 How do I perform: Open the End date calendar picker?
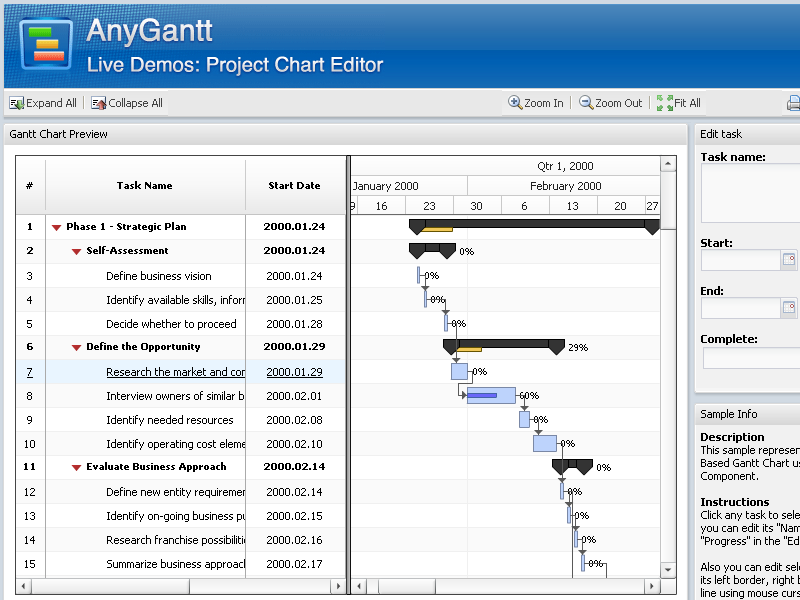pyautogui.click(x=789, y=308)
